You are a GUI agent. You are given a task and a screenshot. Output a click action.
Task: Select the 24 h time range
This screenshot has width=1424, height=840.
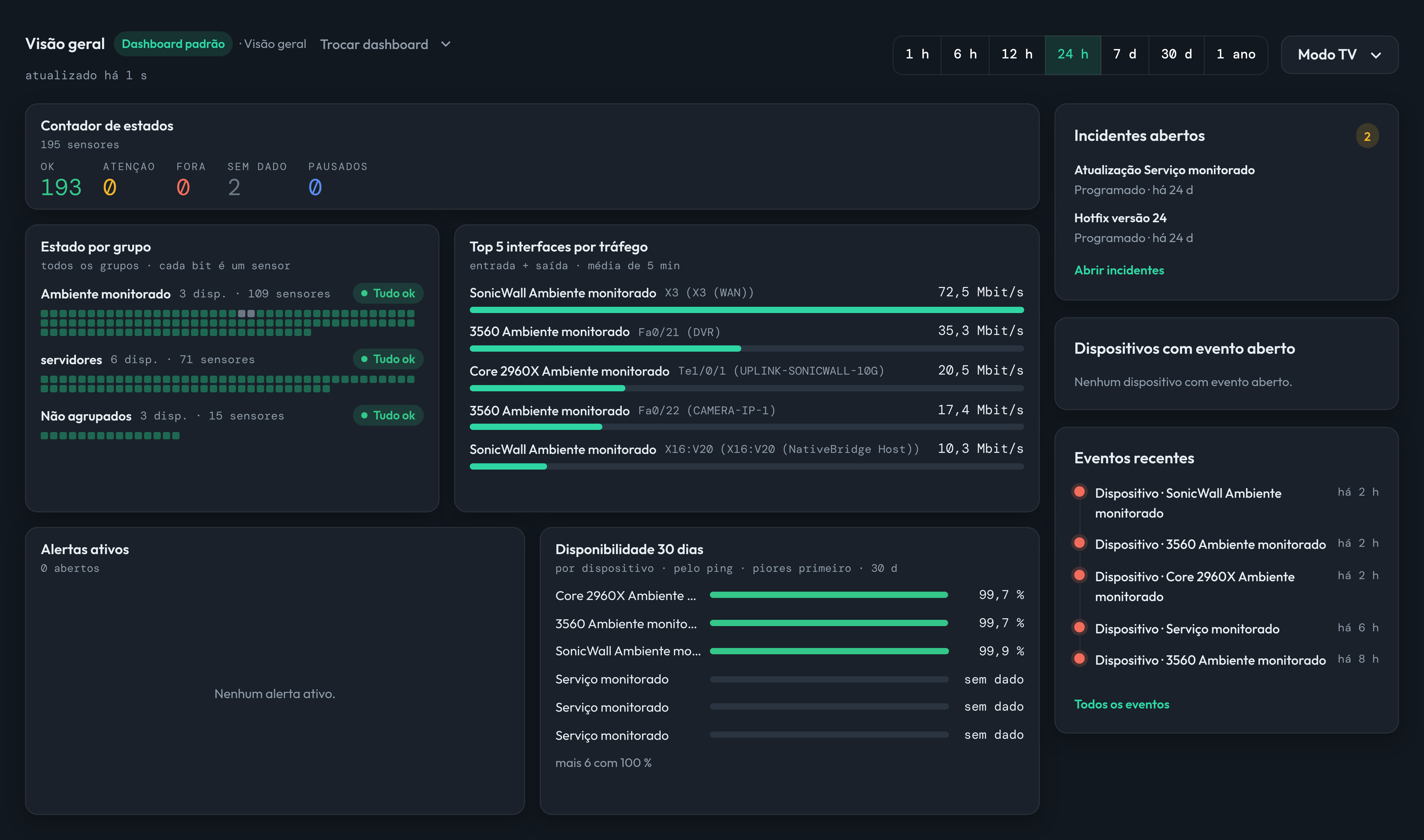(x=1073, y=54)
